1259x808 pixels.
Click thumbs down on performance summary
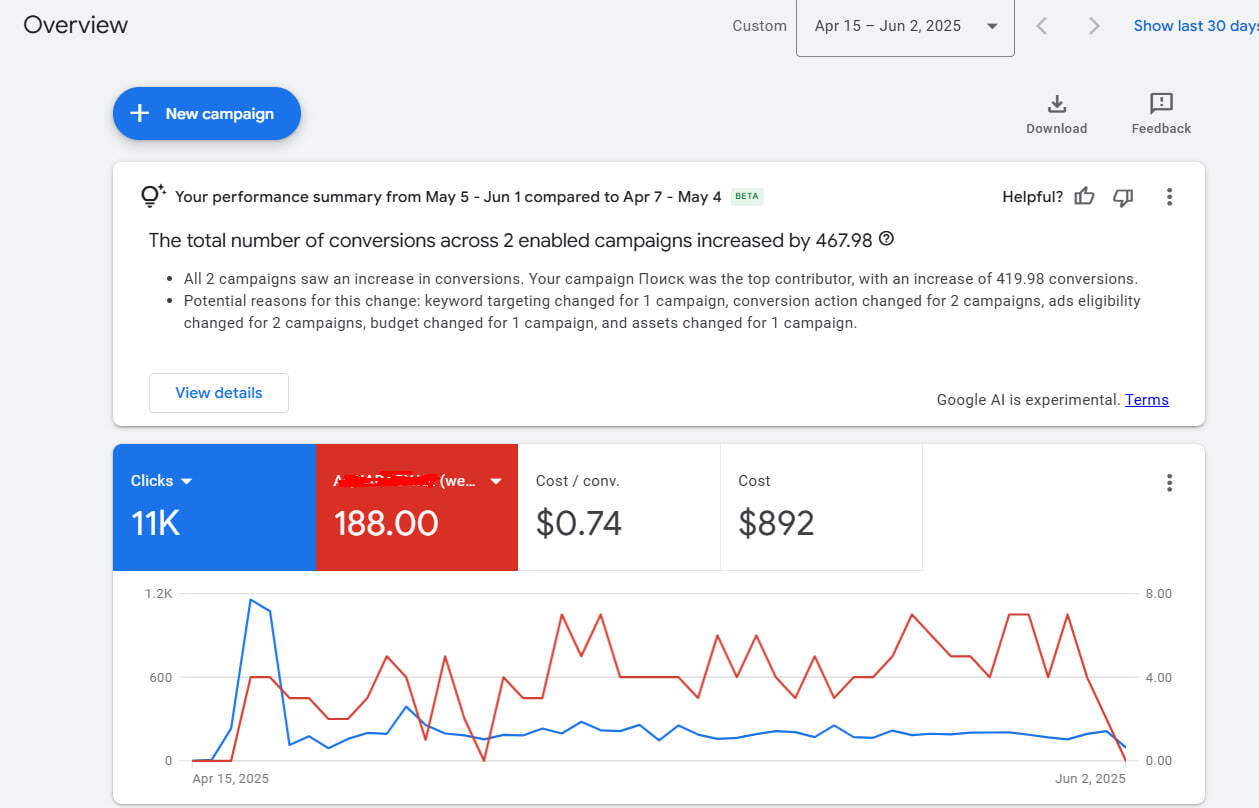click(x=1123, y=197)
